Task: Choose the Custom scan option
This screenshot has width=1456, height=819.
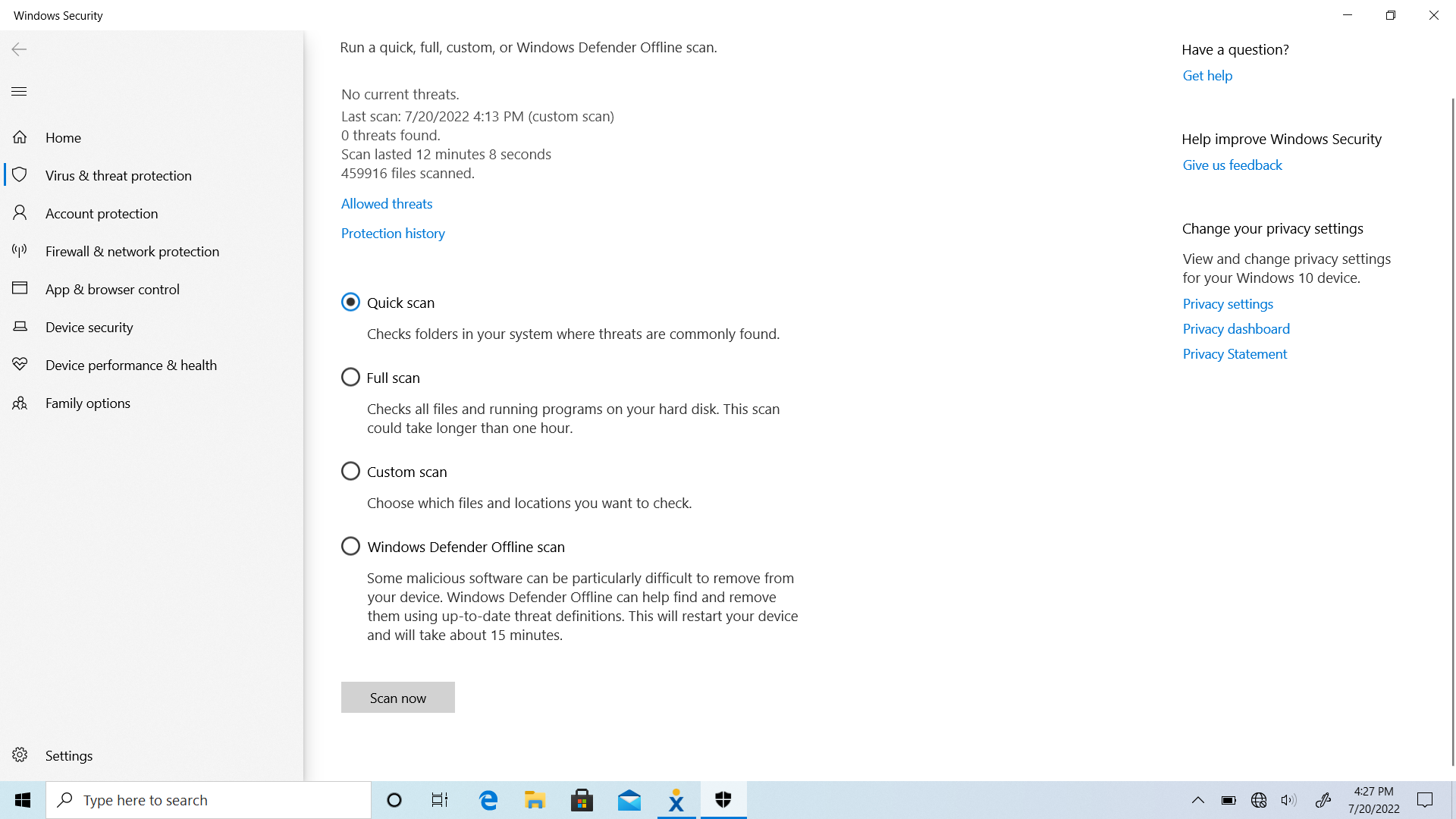Action: pyautogui.click(x=350, y=471)
